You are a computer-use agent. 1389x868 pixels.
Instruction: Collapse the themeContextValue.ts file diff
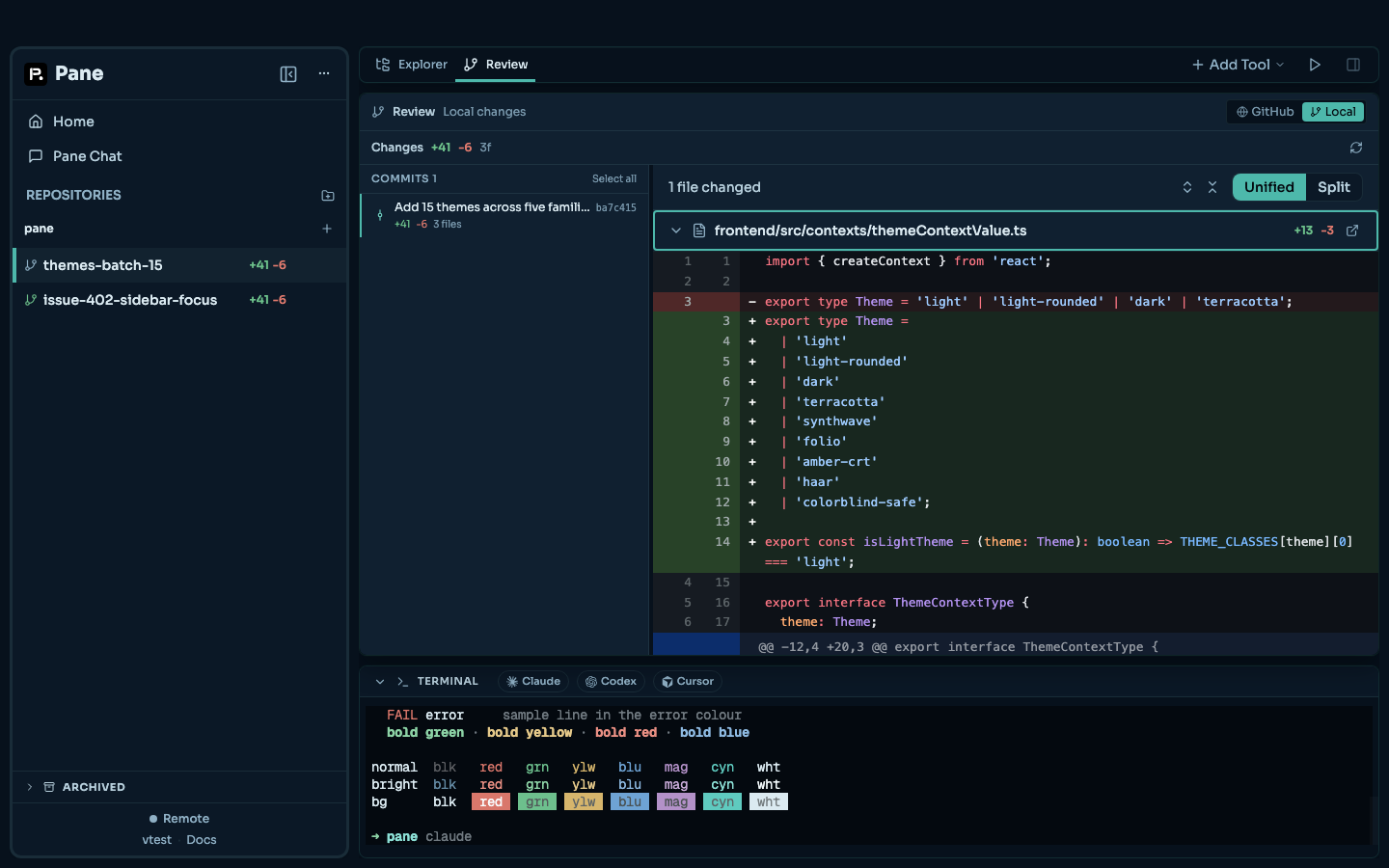[x=676, y=231]
